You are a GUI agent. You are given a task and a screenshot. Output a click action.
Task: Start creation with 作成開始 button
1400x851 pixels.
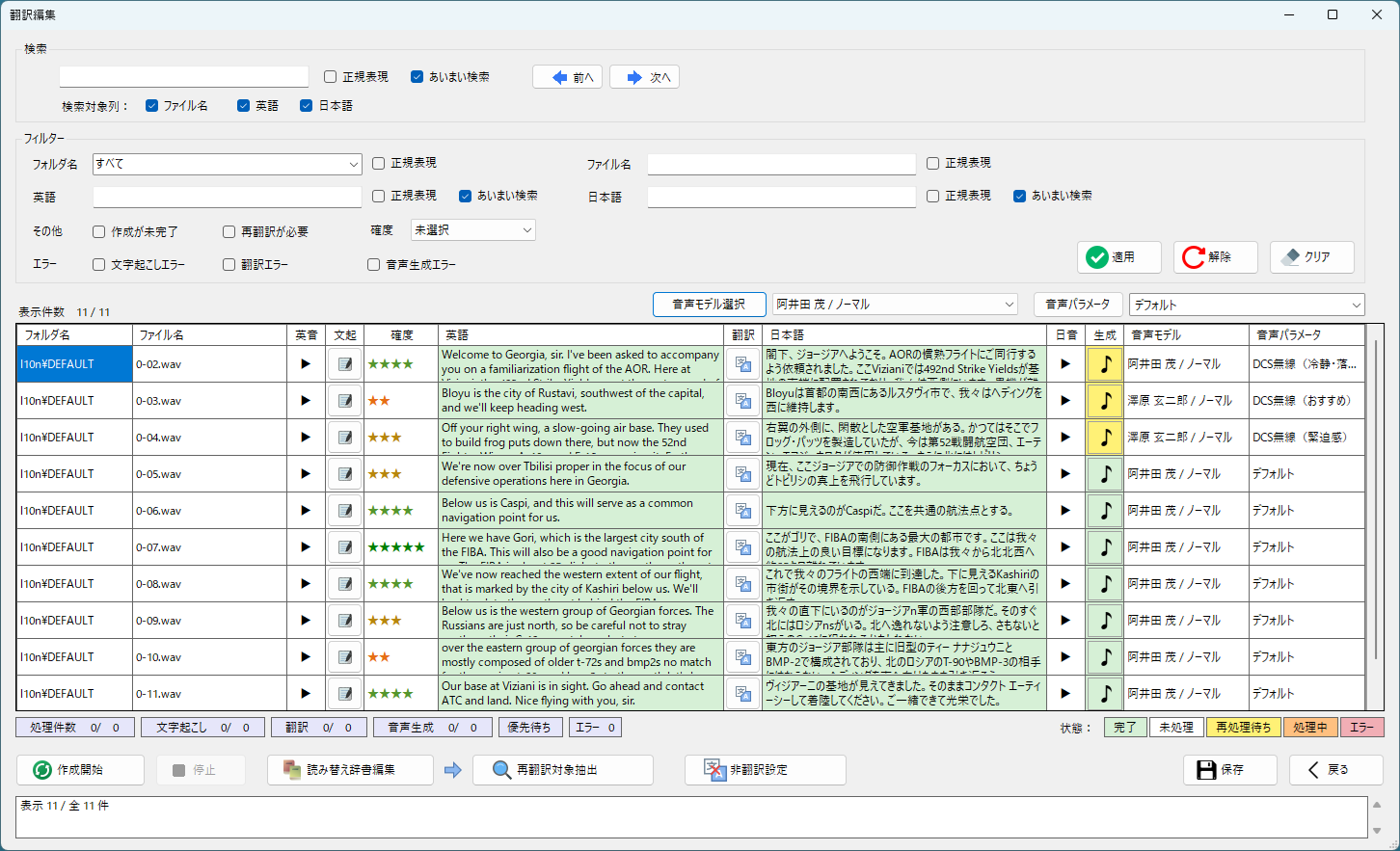[80, 770]
